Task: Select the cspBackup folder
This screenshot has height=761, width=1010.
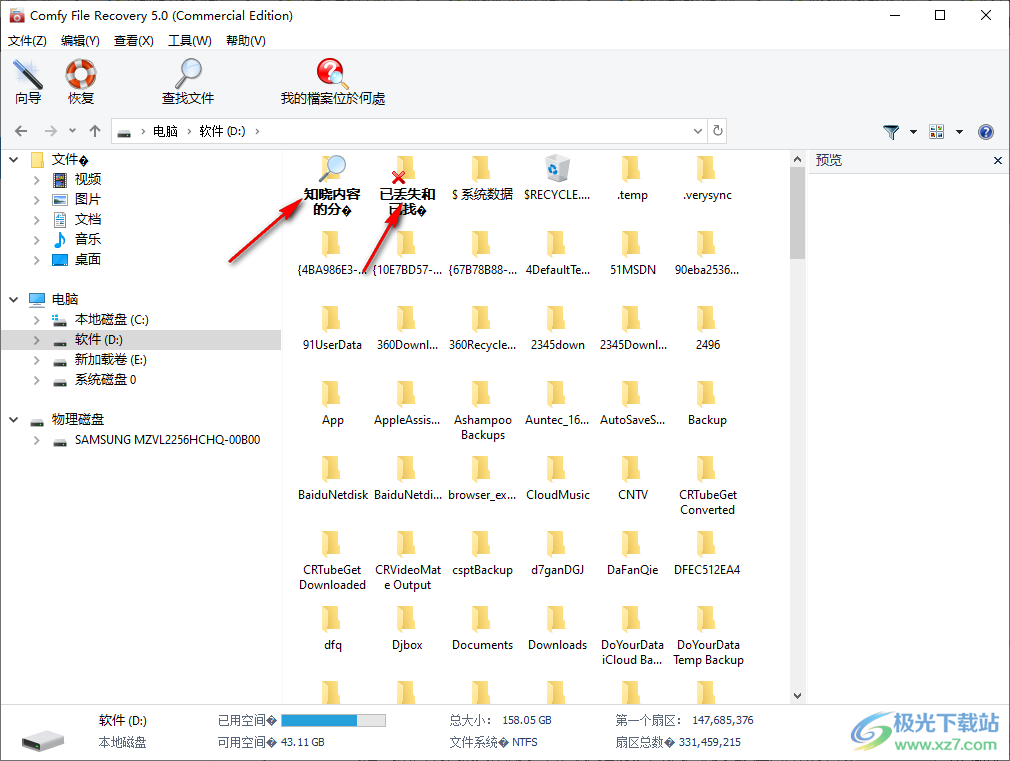Action: pyautogui.click(x=482, y=553)
